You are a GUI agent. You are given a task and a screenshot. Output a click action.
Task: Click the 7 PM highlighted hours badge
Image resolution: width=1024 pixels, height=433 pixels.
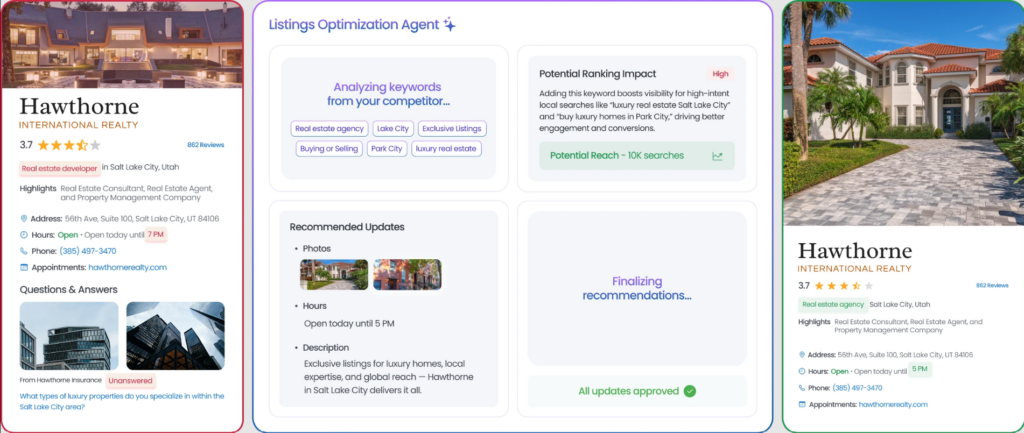pos(155,234)
